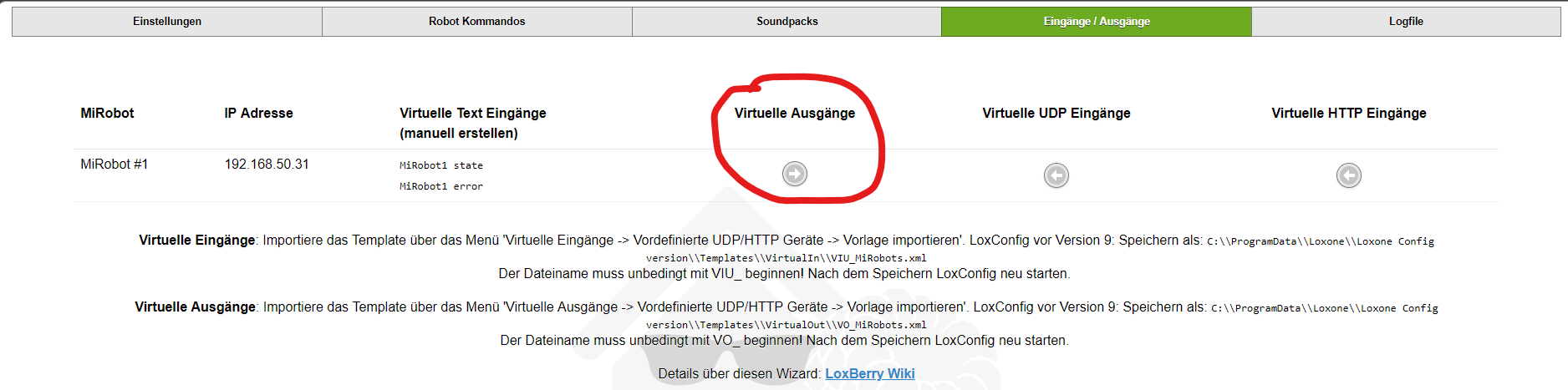This screenshot has width=1568, height=390.
Task: Click the MiRobot1 error text input name
Action: (x=441, y=186)
